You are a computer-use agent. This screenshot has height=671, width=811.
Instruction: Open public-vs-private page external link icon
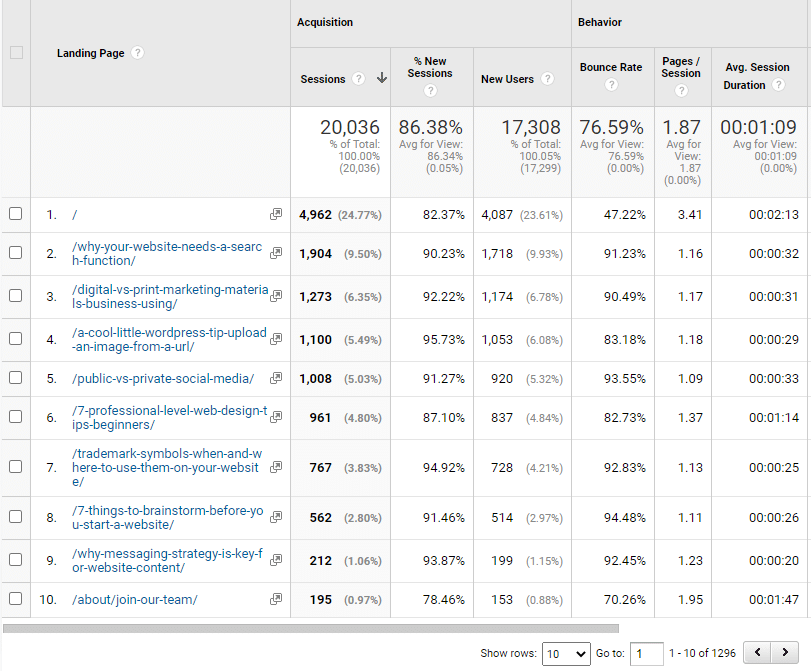click(276, 378)
